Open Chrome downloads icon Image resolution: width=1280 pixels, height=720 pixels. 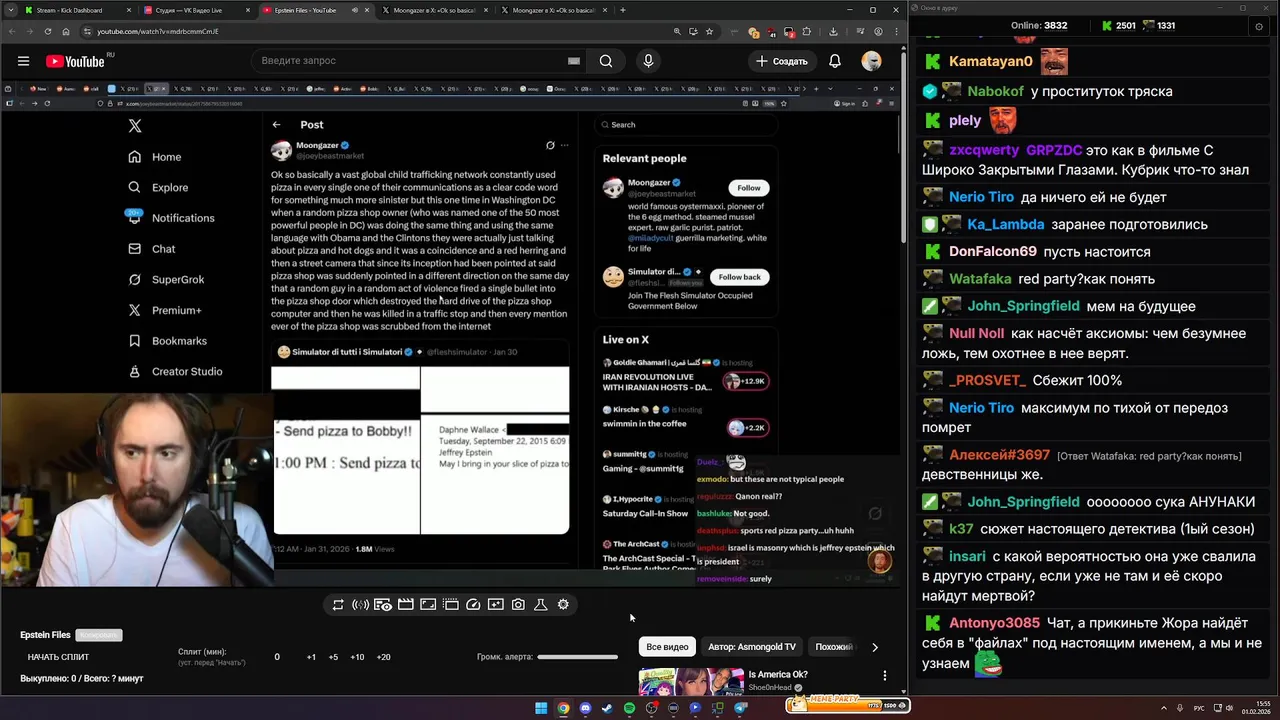tap(833, 31)
